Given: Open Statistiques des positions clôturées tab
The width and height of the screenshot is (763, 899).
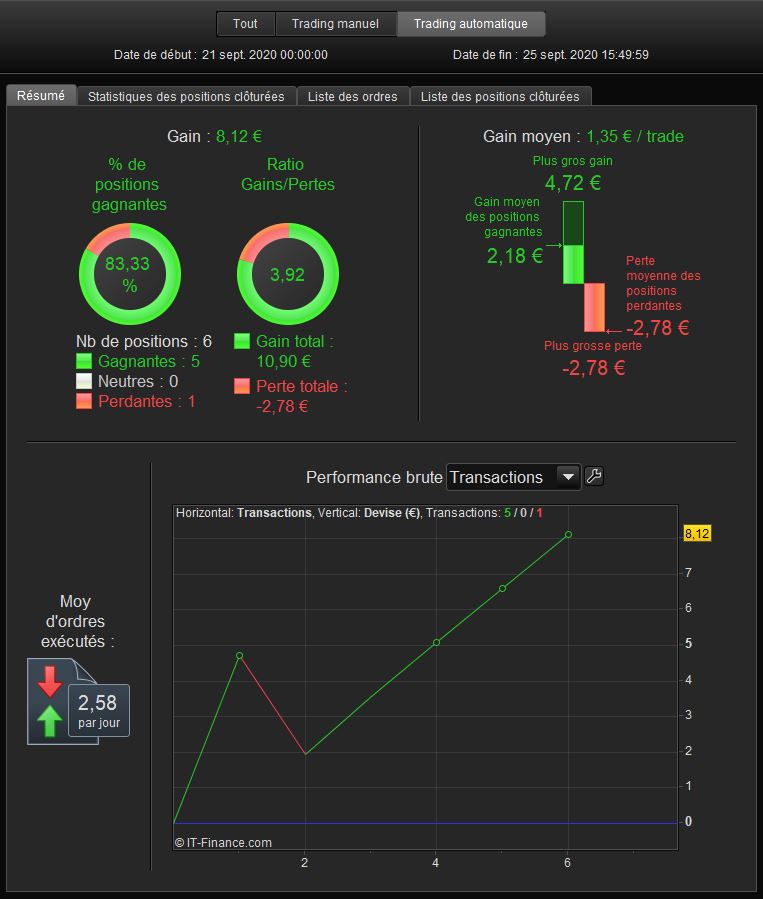Looking at the screenshot, I should coord(186,96).
